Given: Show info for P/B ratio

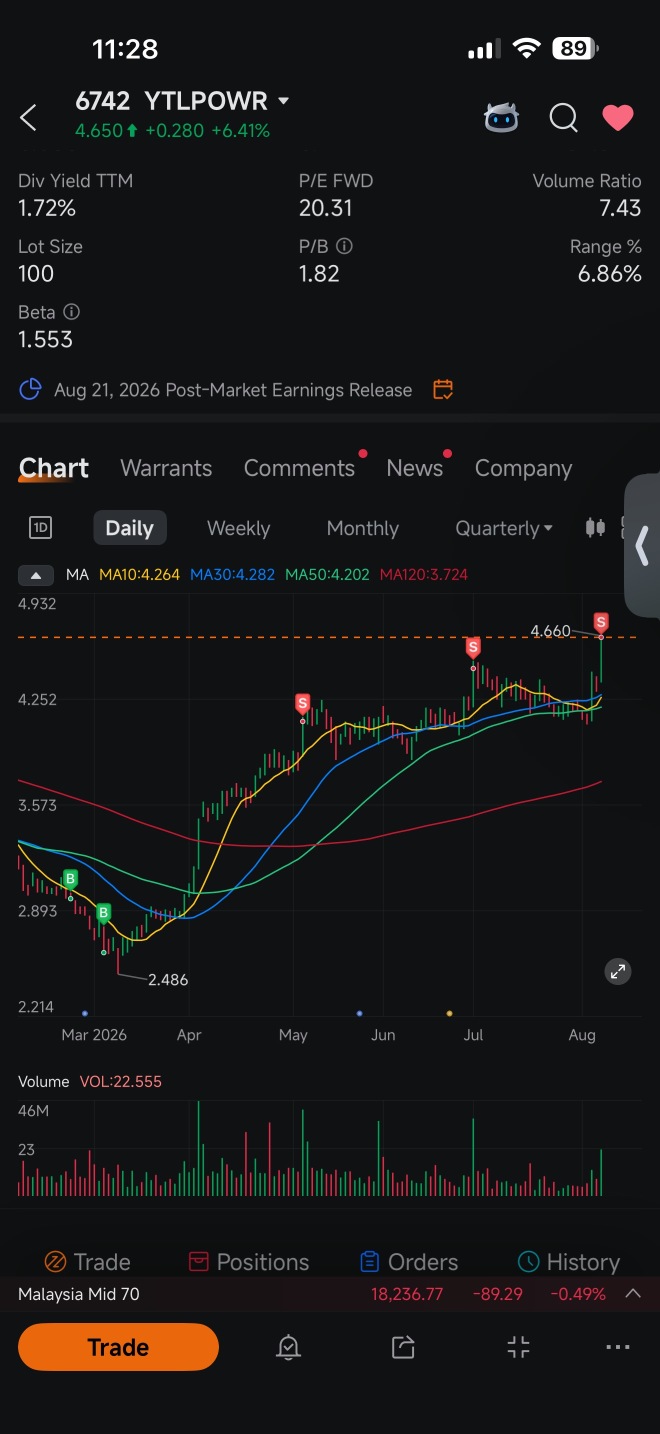Looking at the screenshot, I should pos(344,246).
